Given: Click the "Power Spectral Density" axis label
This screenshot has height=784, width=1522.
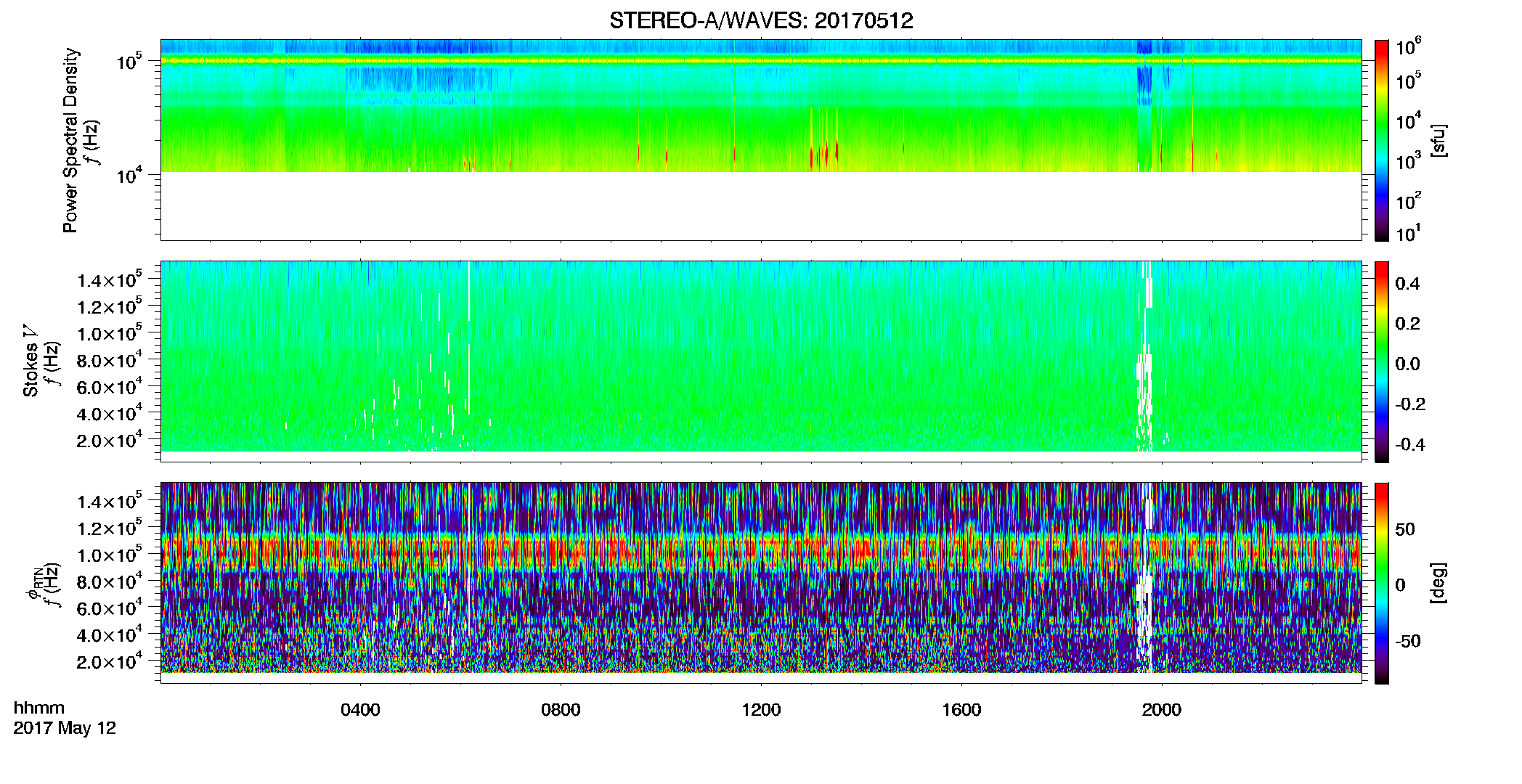Looking at the screenshot, I should [70, 140].
